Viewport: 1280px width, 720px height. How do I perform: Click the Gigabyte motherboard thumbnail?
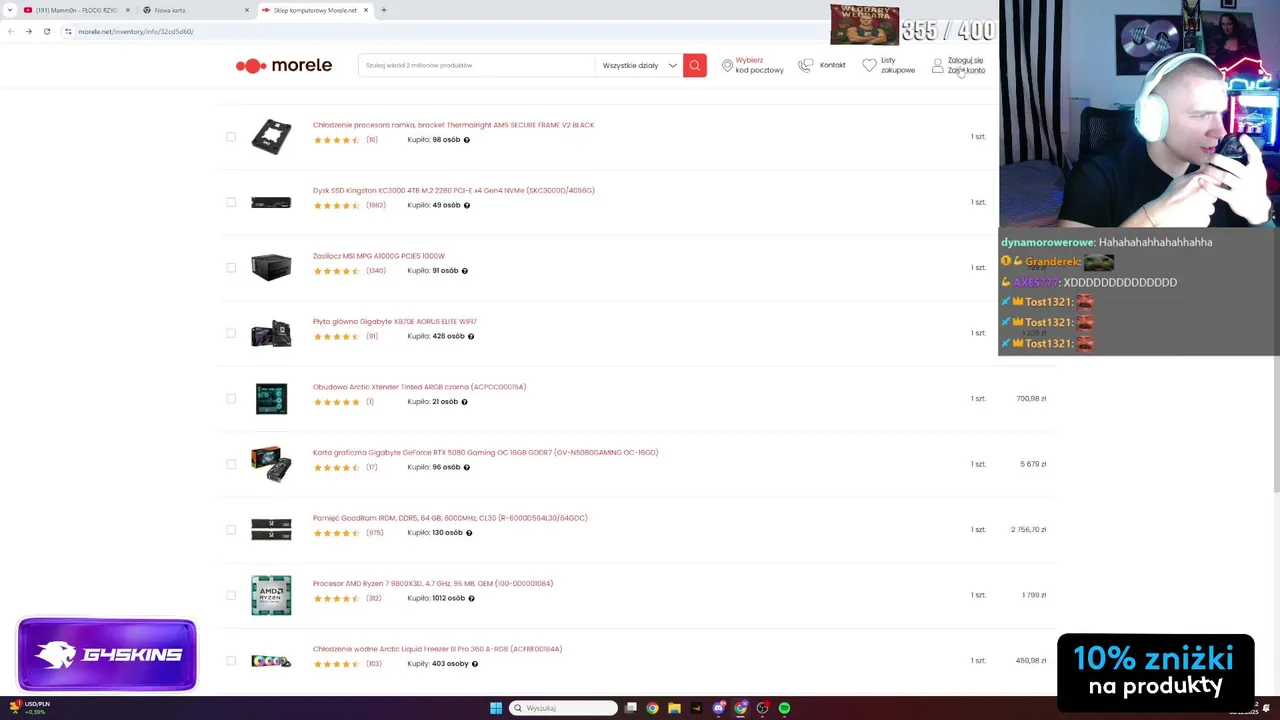[x=271, y=333]
